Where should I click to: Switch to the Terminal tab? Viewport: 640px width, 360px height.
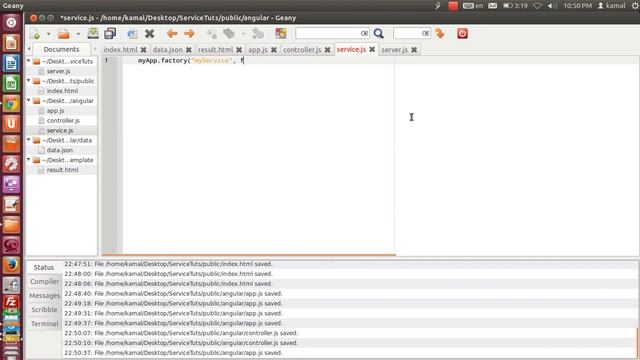point(44,324)
